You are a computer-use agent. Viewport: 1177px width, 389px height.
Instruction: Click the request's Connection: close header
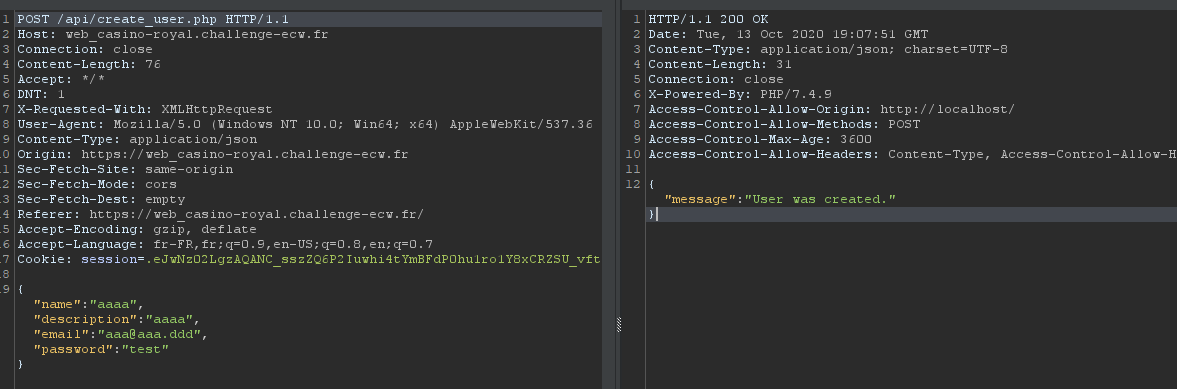pos(85,50)
